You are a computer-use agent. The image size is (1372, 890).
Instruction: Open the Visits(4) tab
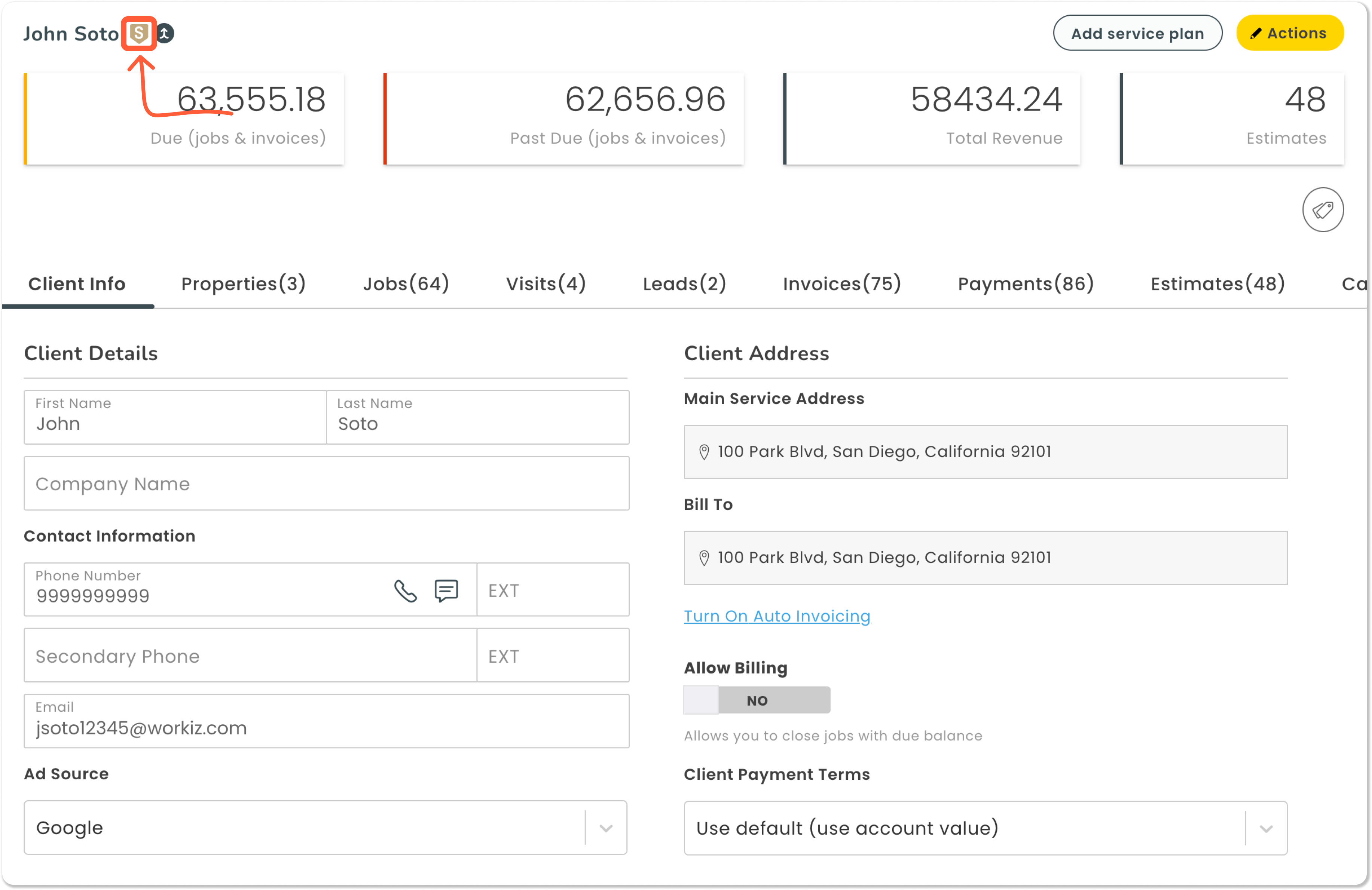point(546,284)
